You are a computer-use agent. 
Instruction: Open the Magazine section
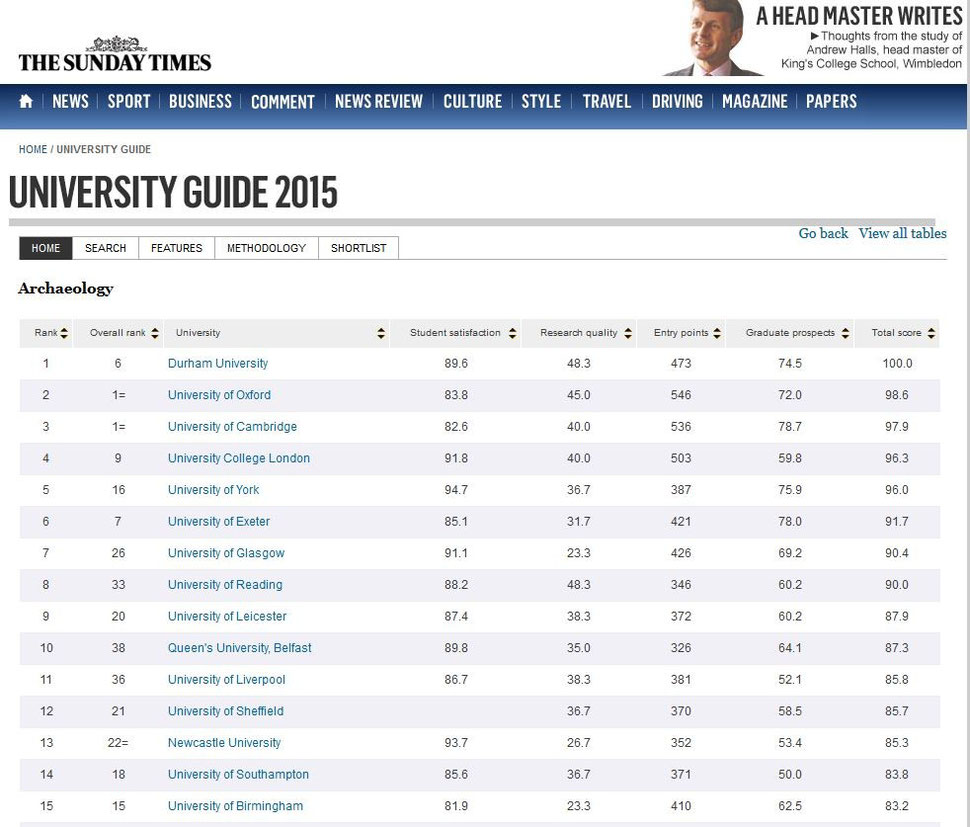point(755,101)
